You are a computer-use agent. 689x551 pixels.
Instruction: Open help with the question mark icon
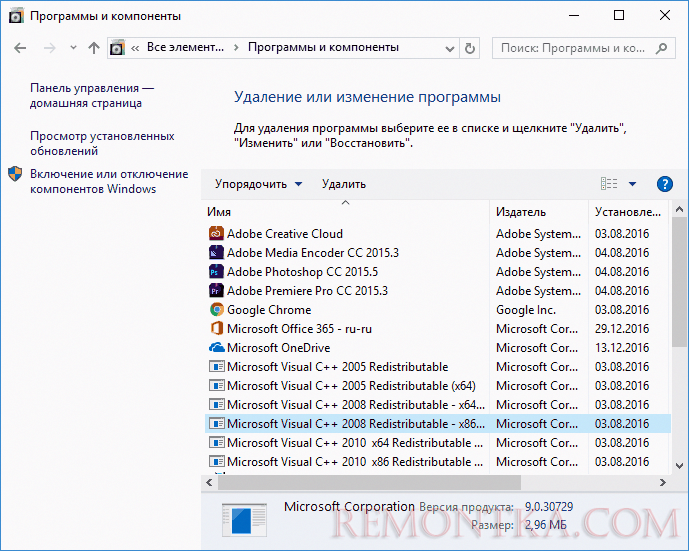[x=665, y=184]
